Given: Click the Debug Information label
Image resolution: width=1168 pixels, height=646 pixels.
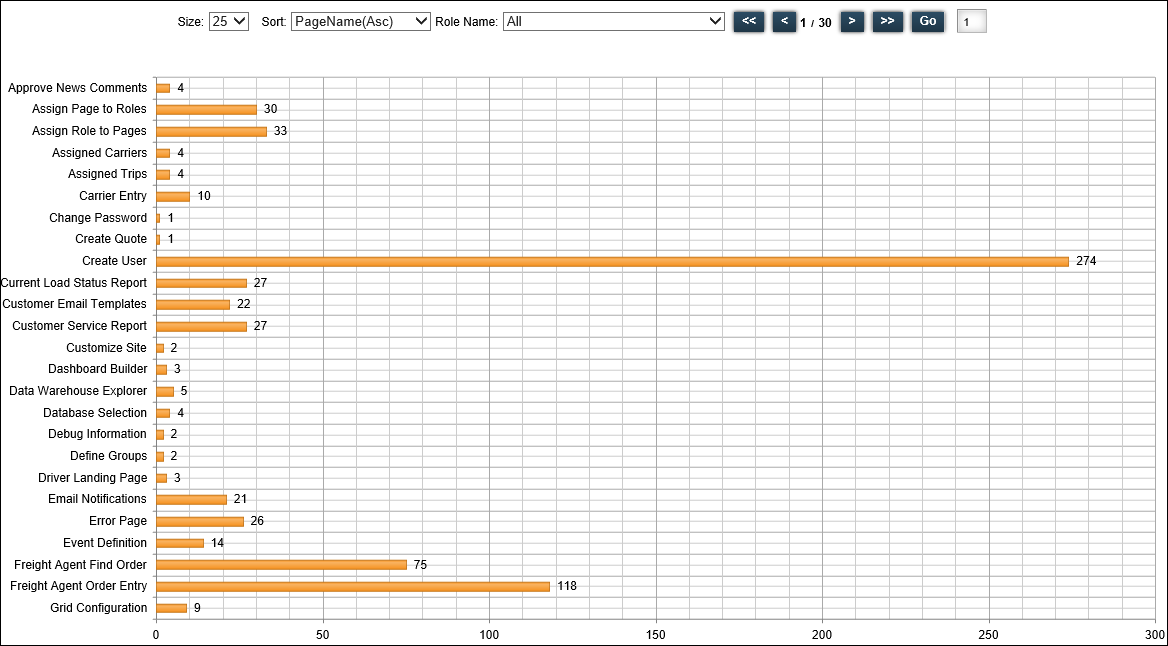Looking at the screenshot, I should (98, 434).
